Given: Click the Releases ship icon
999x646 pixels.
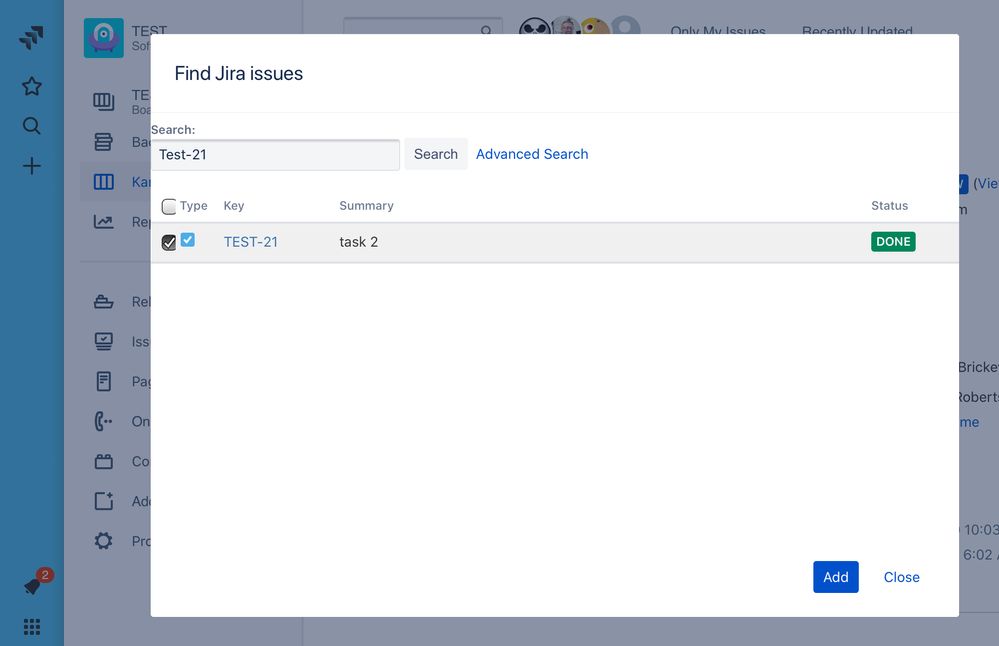Looking at the screenshot, I should 103,301.
